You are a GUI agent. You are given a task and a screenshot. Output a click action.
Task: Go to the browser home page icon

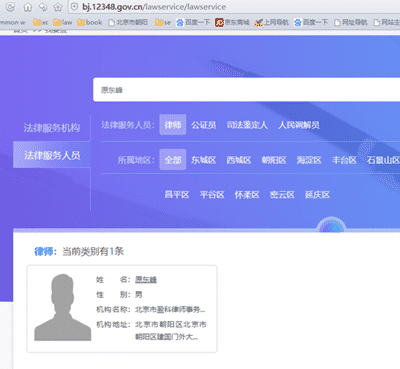tap(28, 7)
